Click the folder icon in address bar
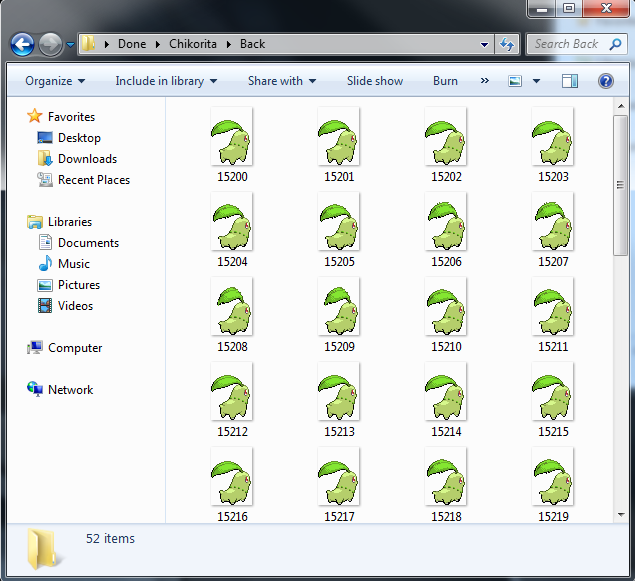The width and height of the screenshot is (635, 581). [88, 43]
